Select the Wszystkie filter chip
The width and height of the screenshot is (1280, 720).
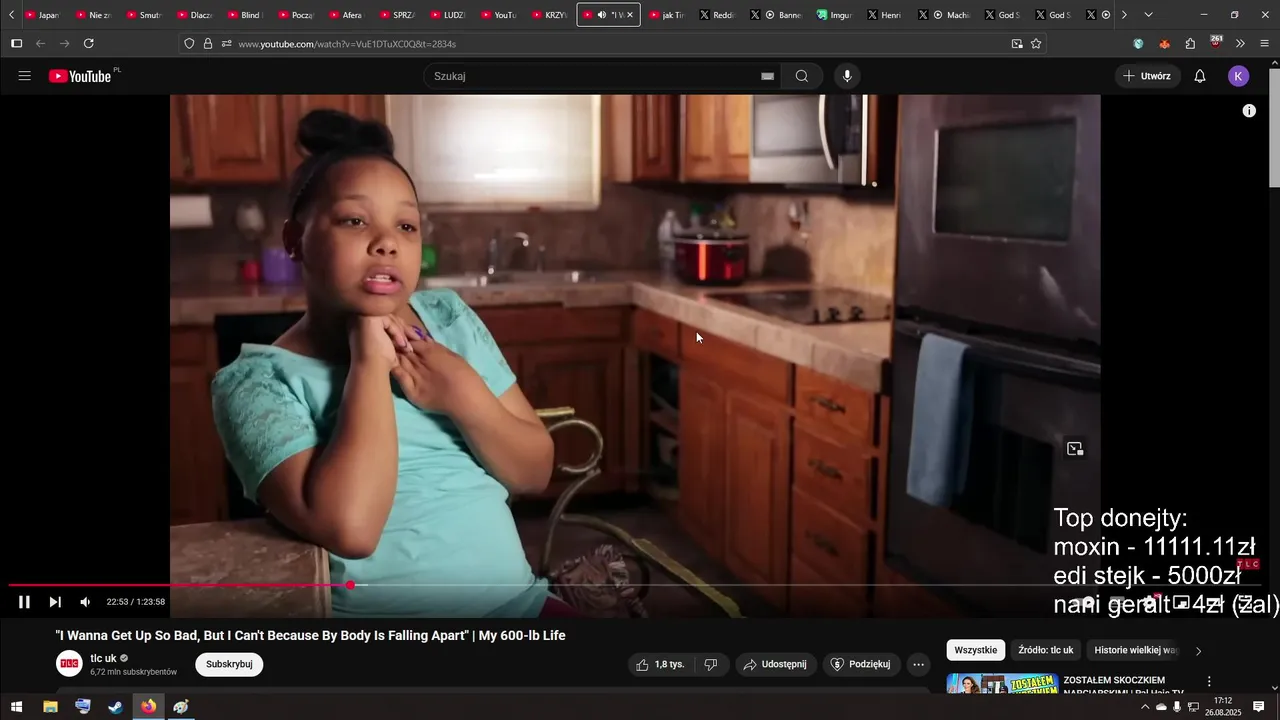tap(975, 650)
